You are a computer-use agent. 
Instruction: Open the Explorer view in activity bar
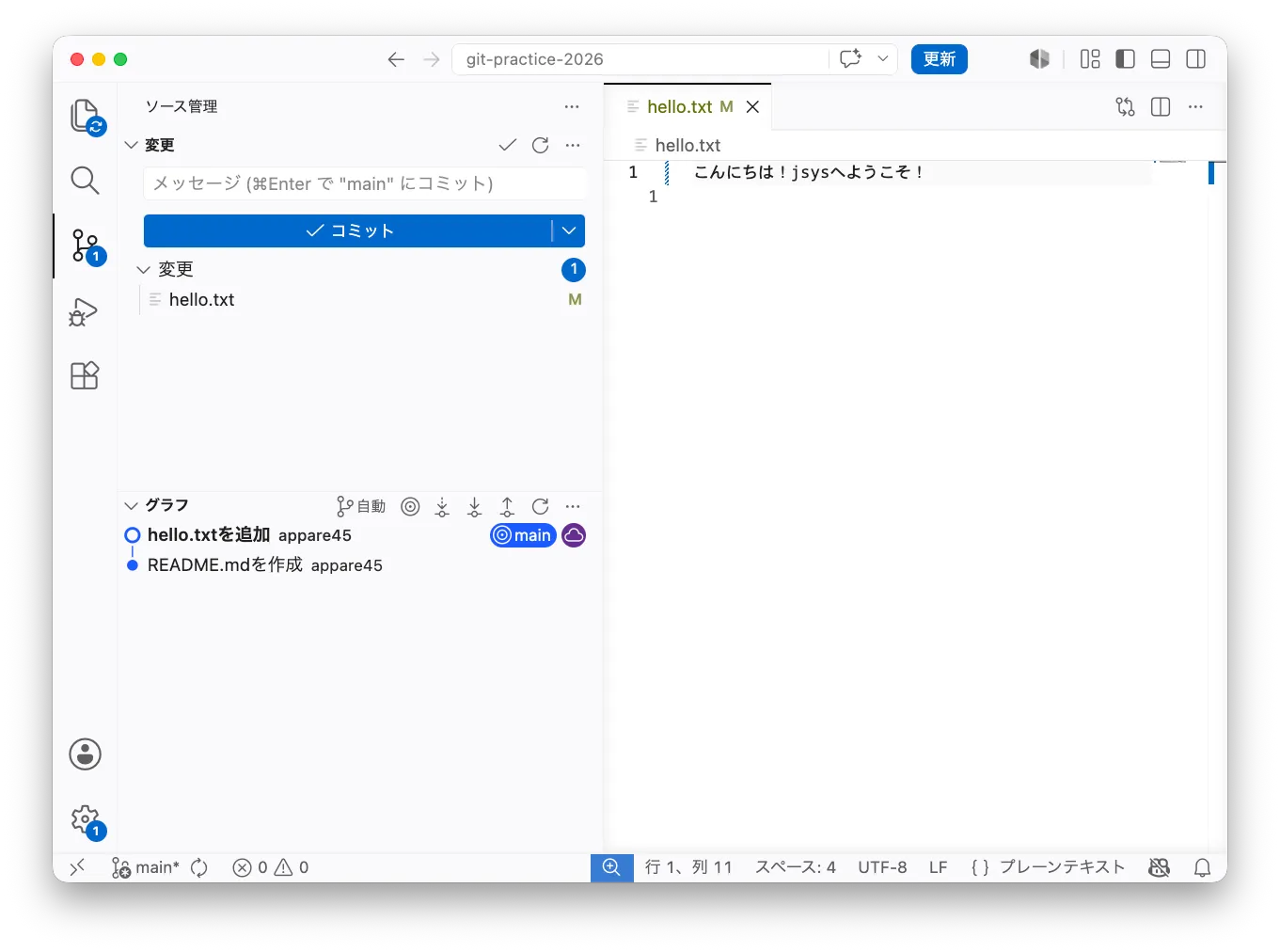click(86, 117)
